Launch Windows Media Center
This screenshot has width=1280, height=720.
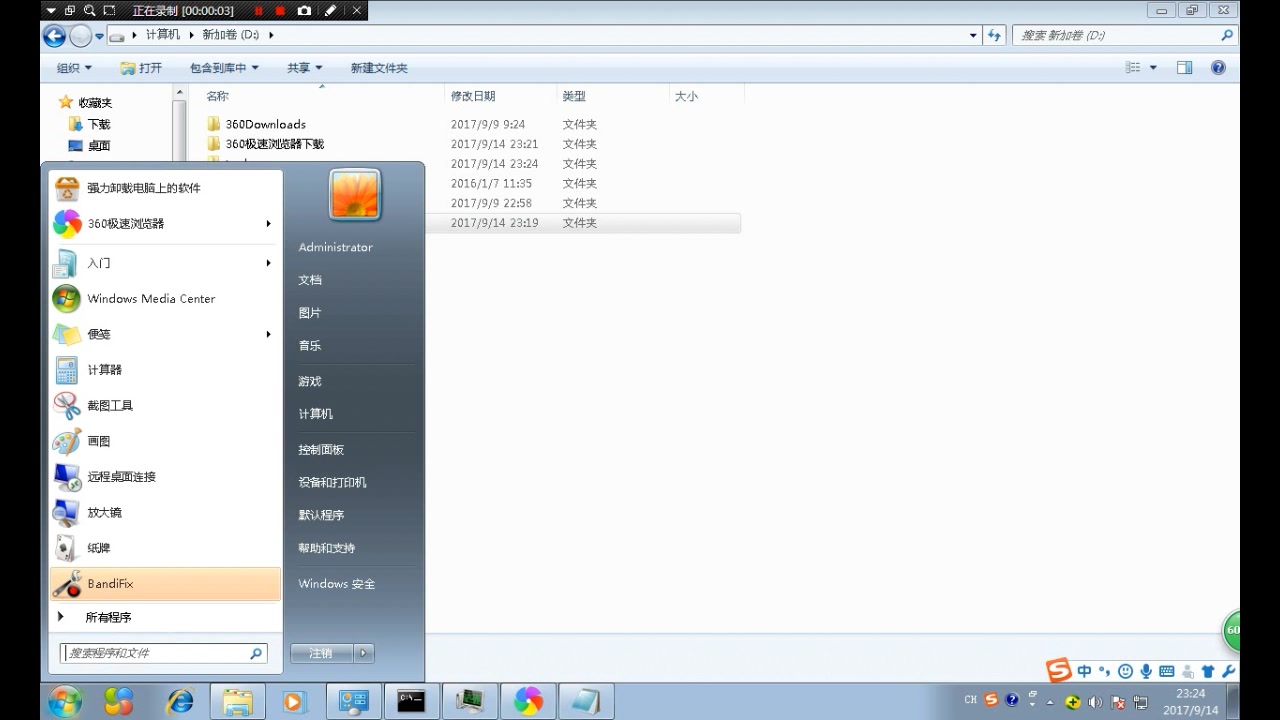point(165,299)
